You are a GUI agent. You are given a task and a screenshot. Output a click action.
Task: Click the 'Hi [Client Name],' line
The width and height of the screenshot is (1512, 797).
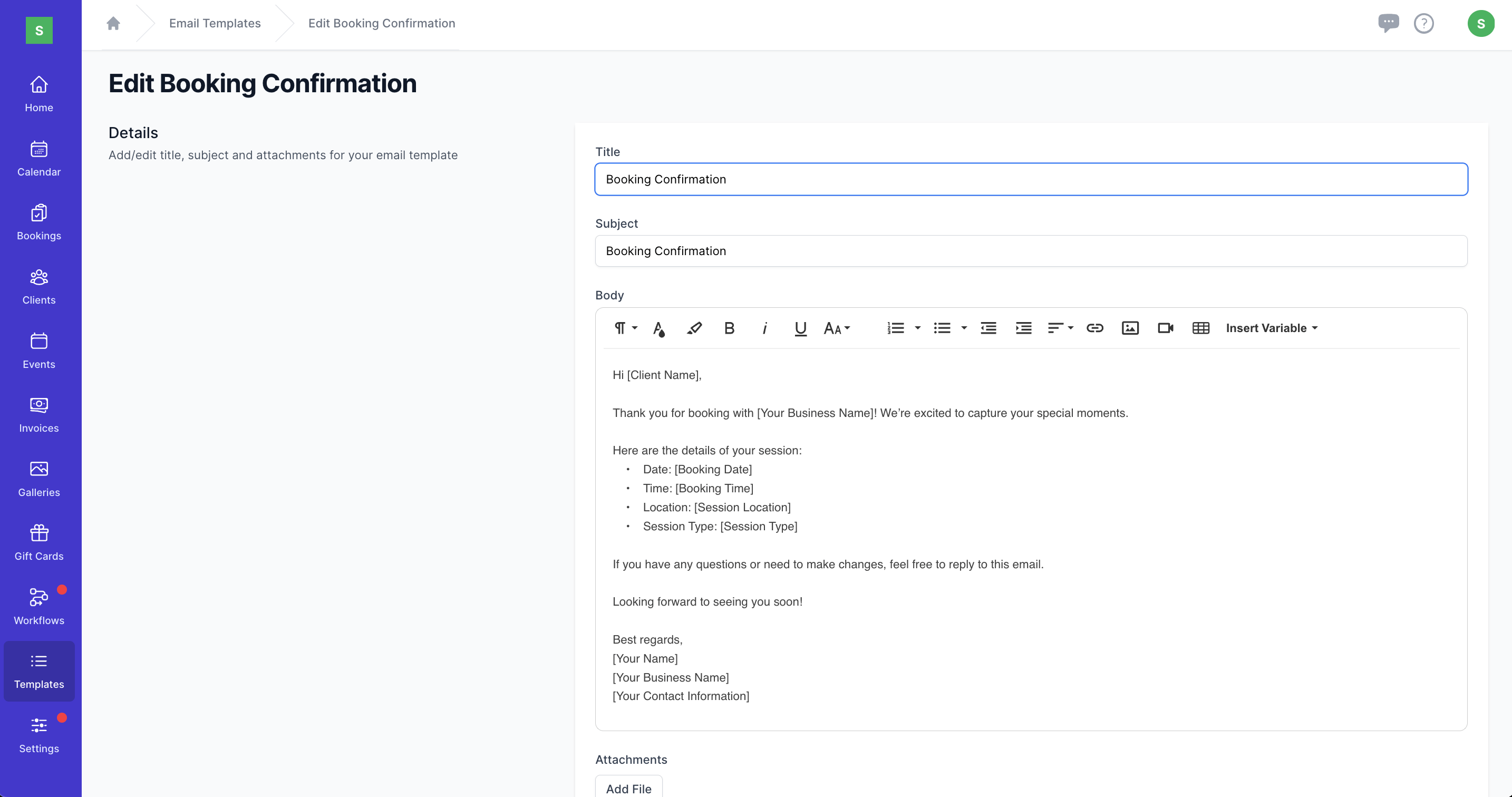[x=657, y=375]
